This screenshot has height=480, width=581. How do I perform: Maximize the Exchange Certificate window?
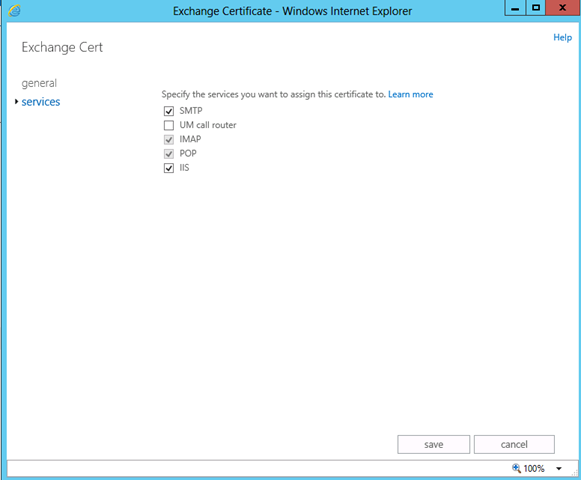tap(536, 8)
